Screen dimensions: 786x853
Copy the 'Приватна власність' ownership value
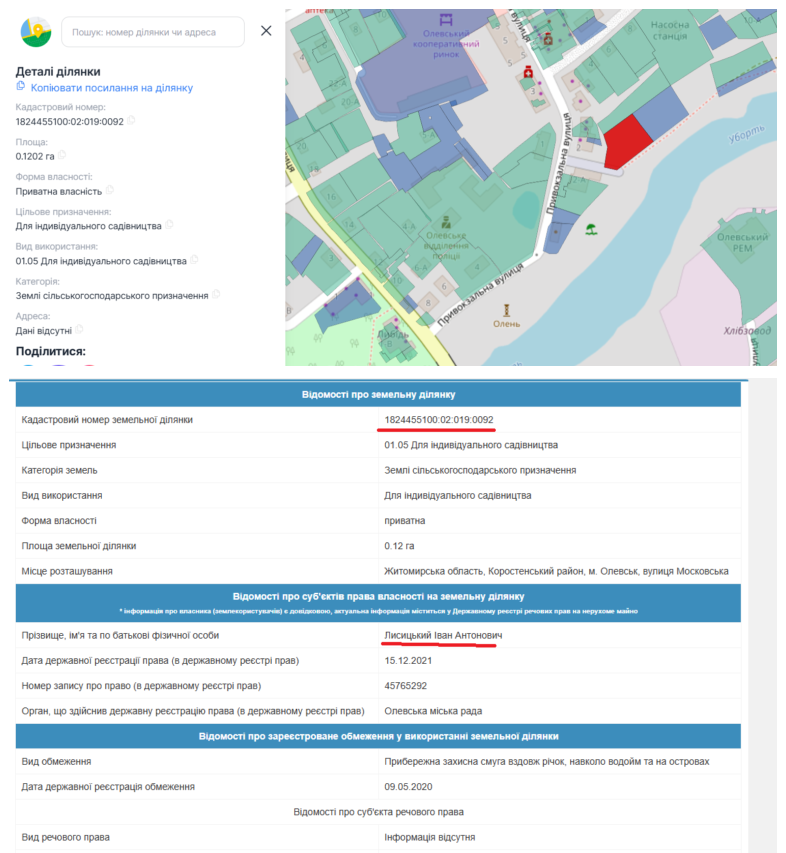[x=109, y=190]
